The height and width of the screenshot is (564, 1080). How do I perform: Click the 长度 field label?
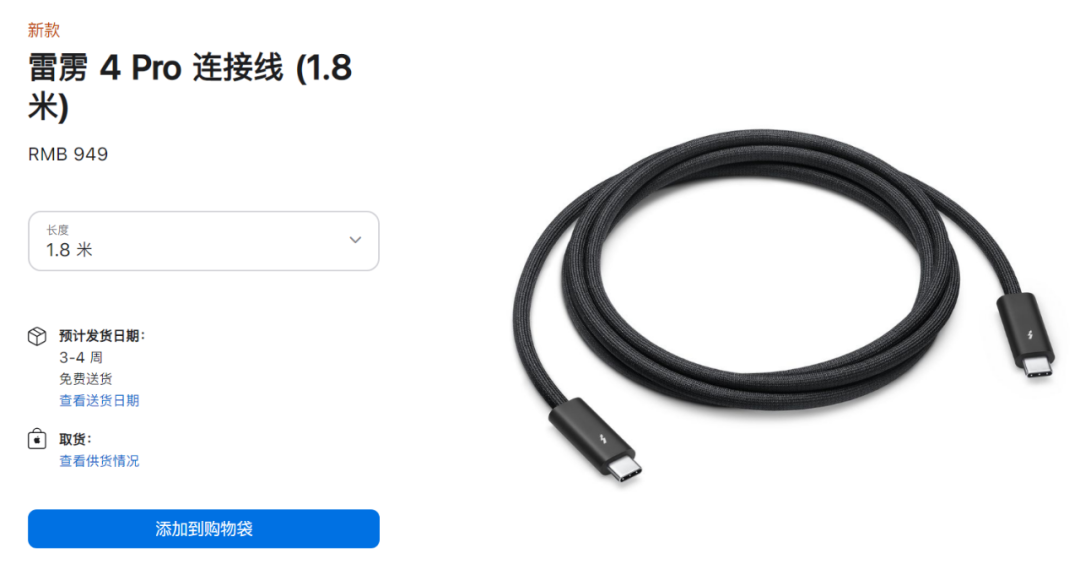tap(58, 230)
